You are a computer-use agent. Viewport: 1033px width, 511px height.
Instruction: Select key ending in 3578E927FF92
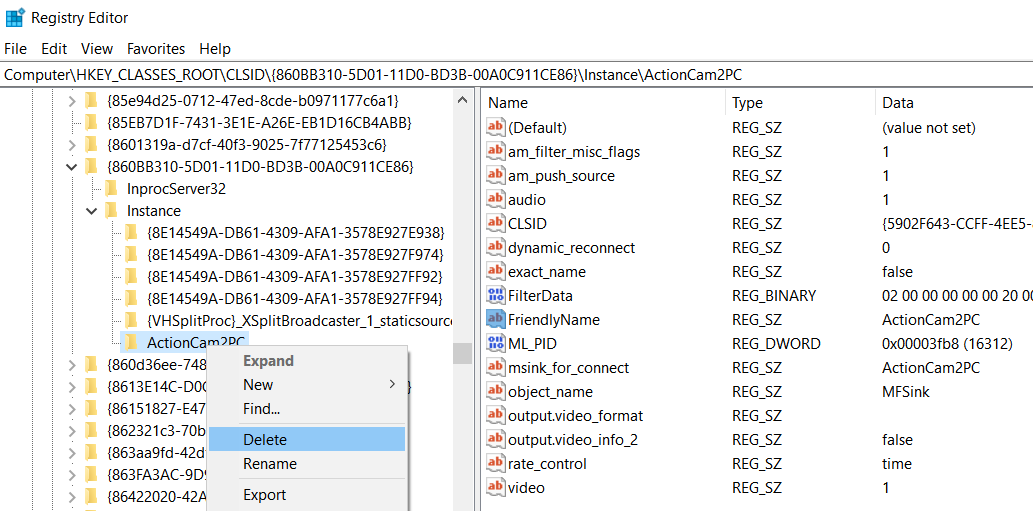[x=295, y=275]
